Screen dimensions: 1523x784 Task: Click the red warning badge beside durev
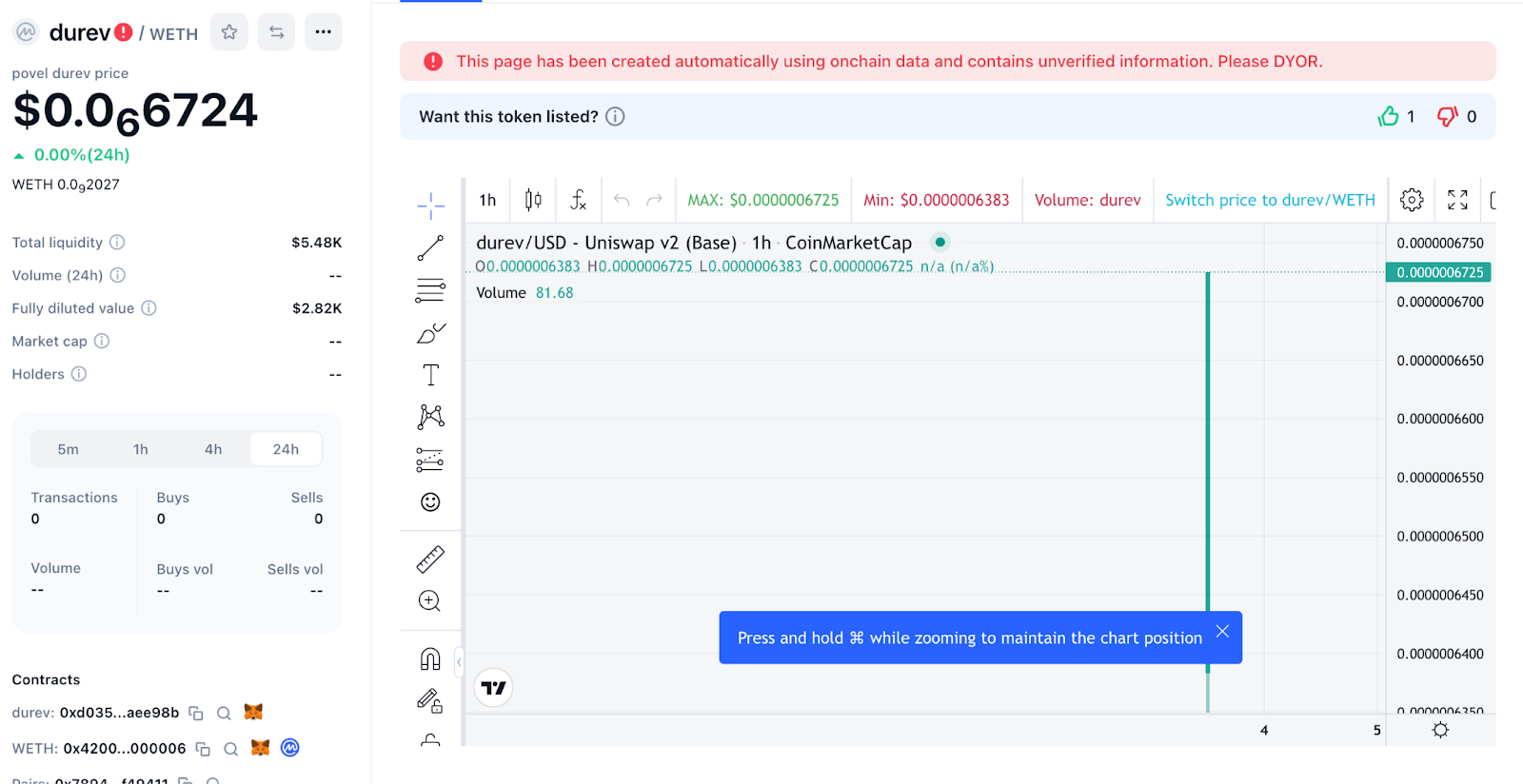pyautogui.click(x=124, y=32)
